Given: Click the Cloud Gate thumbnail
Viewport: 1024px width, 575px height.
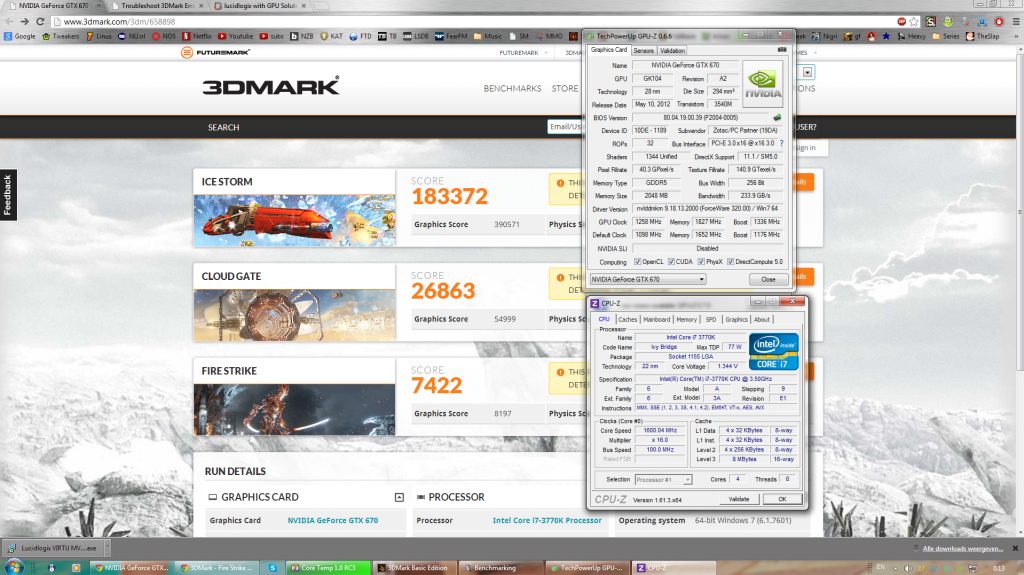Looking at the screenshot, I should 294,315.
